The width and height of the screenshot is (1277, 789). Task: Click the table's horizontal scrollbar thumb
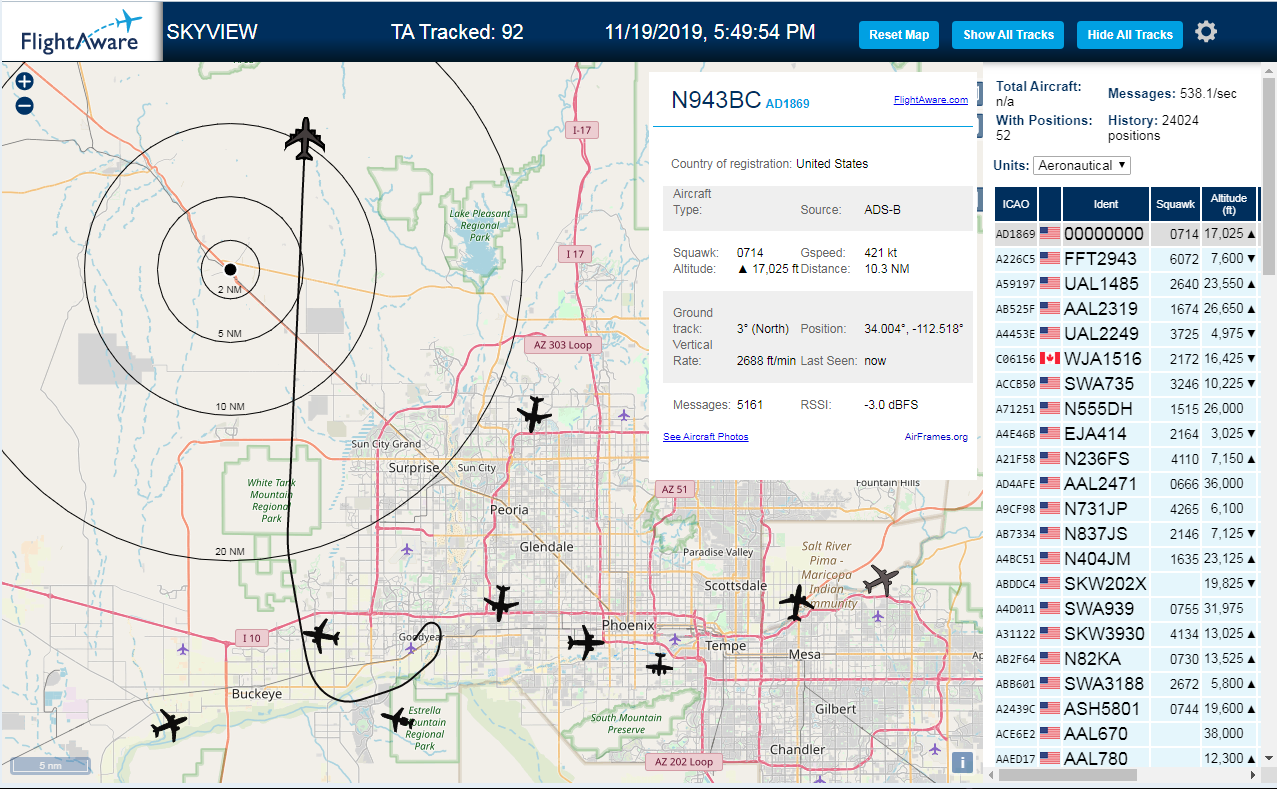[1067, 775]
